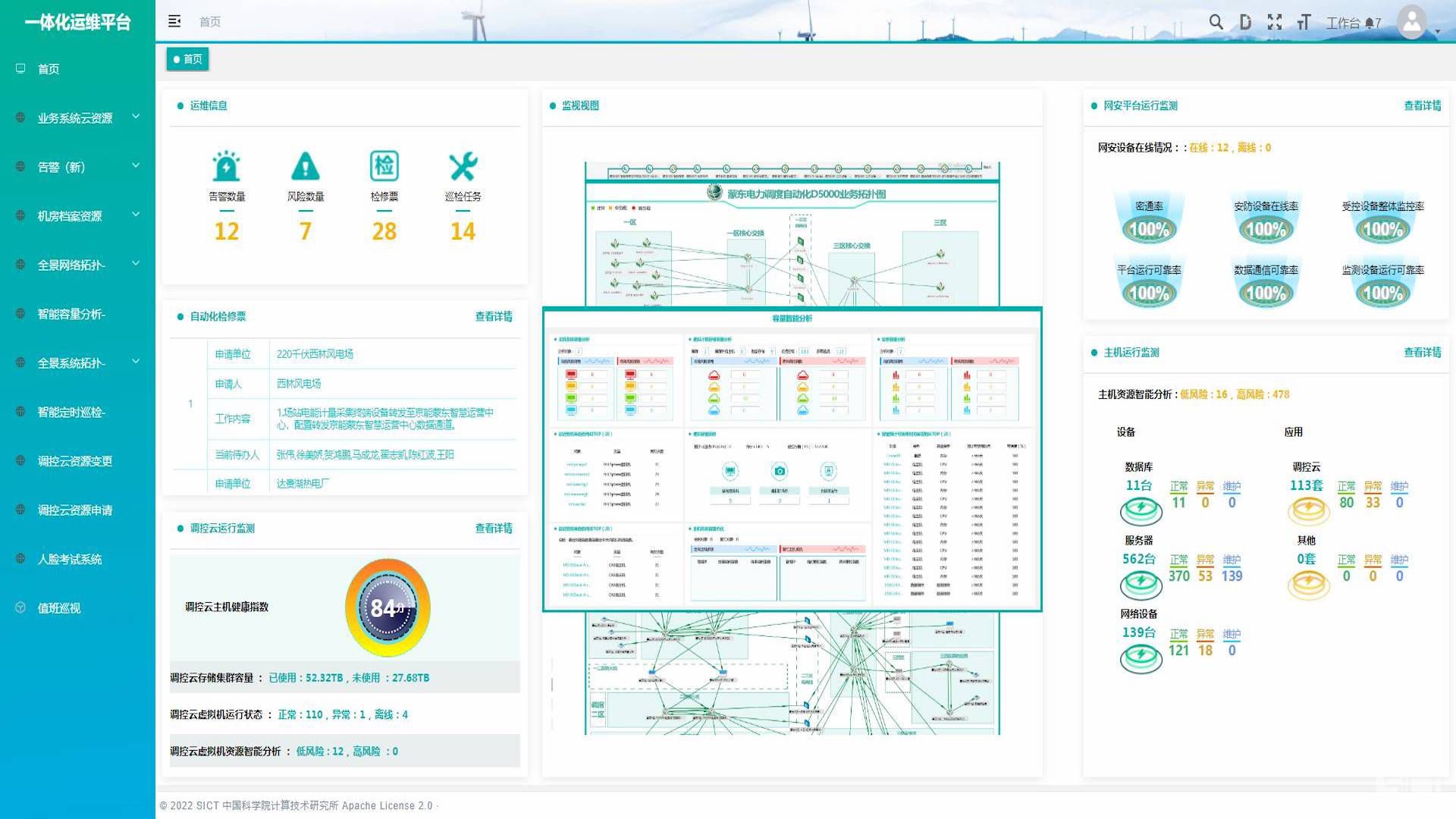Select 人脸考试系统 in sidebar
The width and height of the screenshot is (1456, 819).
point(70,559)
